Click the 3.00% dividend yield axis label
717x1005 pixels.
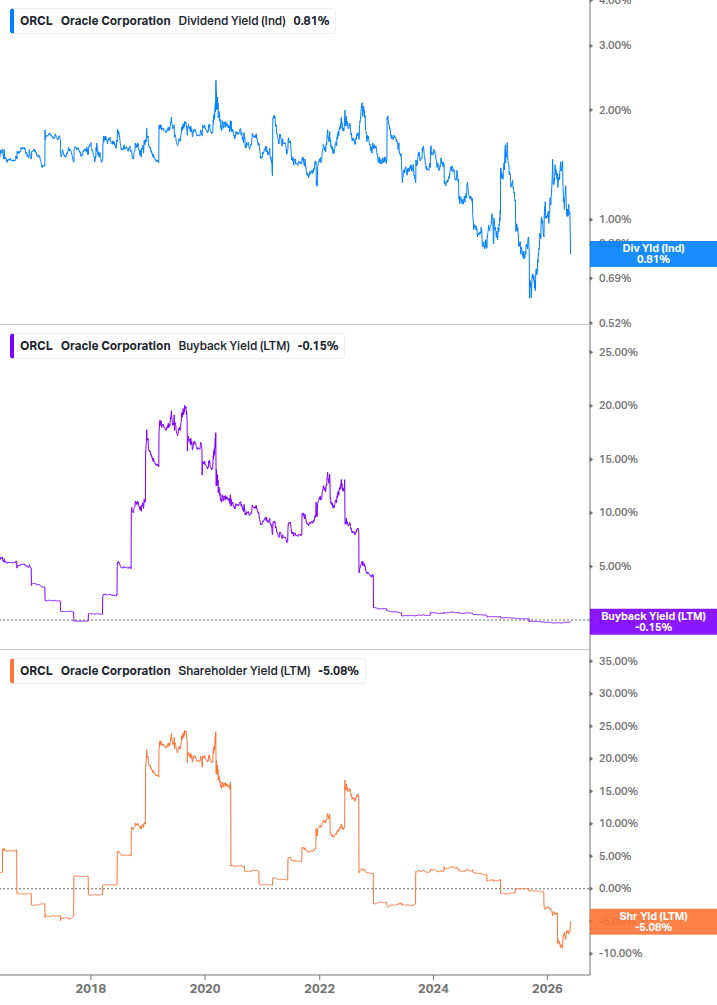(x=615, y=46)
